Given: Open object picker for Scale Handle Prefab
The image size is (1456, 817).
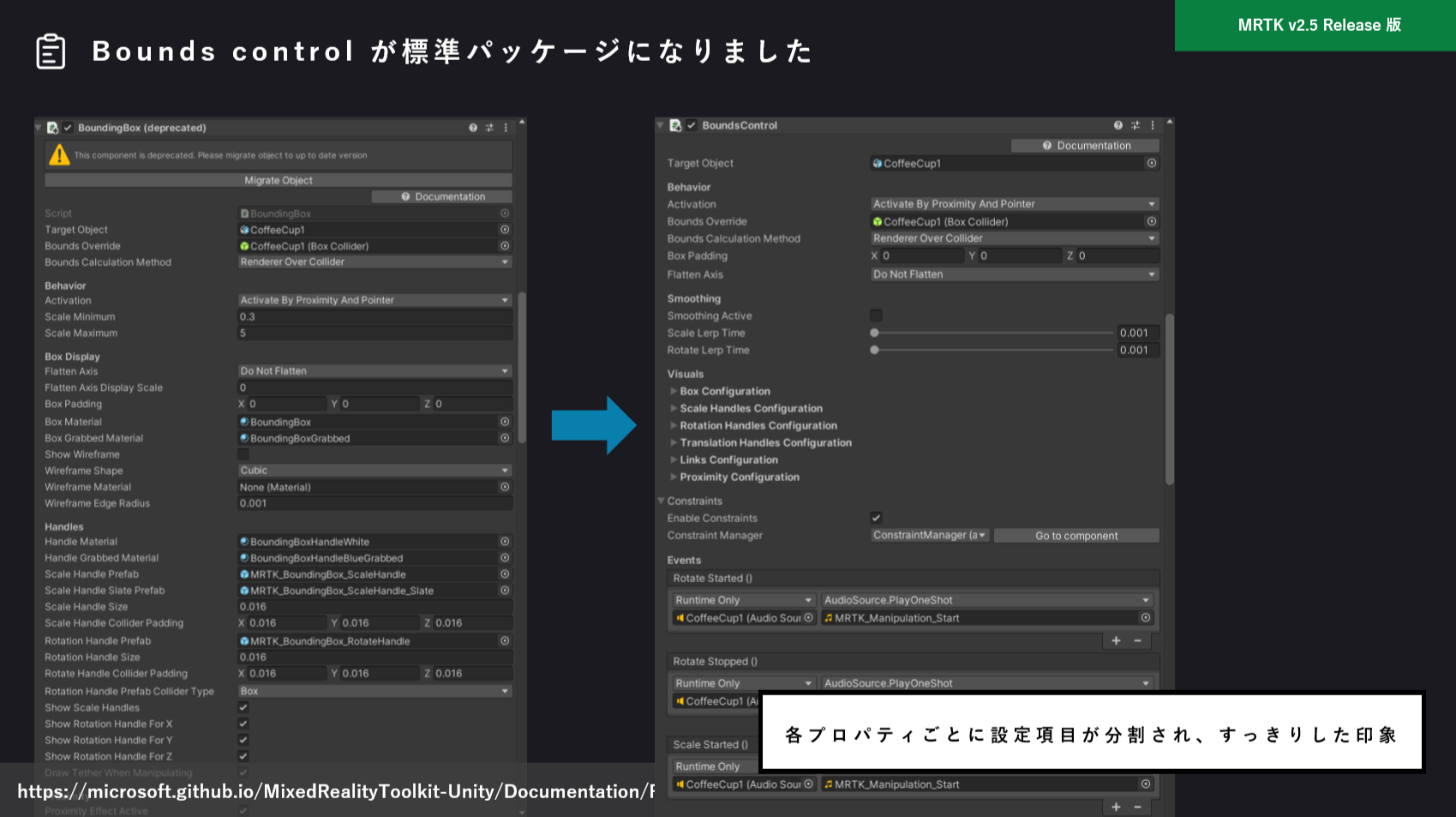Looking at the screenshot, I should (505, 574).
